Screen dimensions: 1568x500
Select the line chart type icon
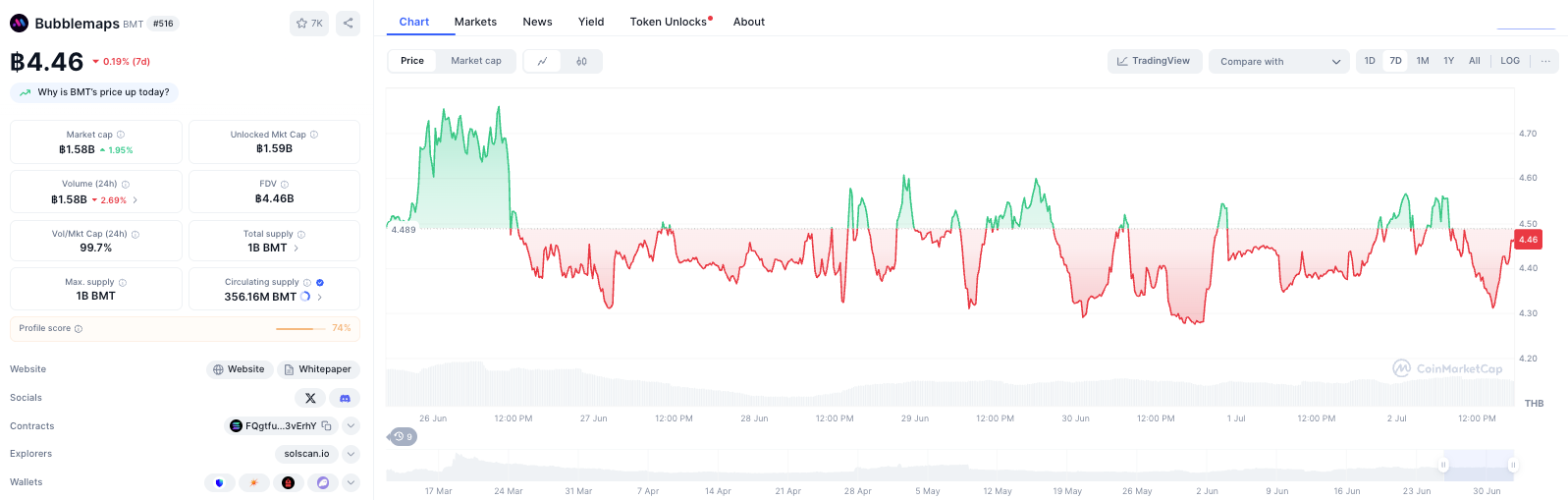coord(542,61)
